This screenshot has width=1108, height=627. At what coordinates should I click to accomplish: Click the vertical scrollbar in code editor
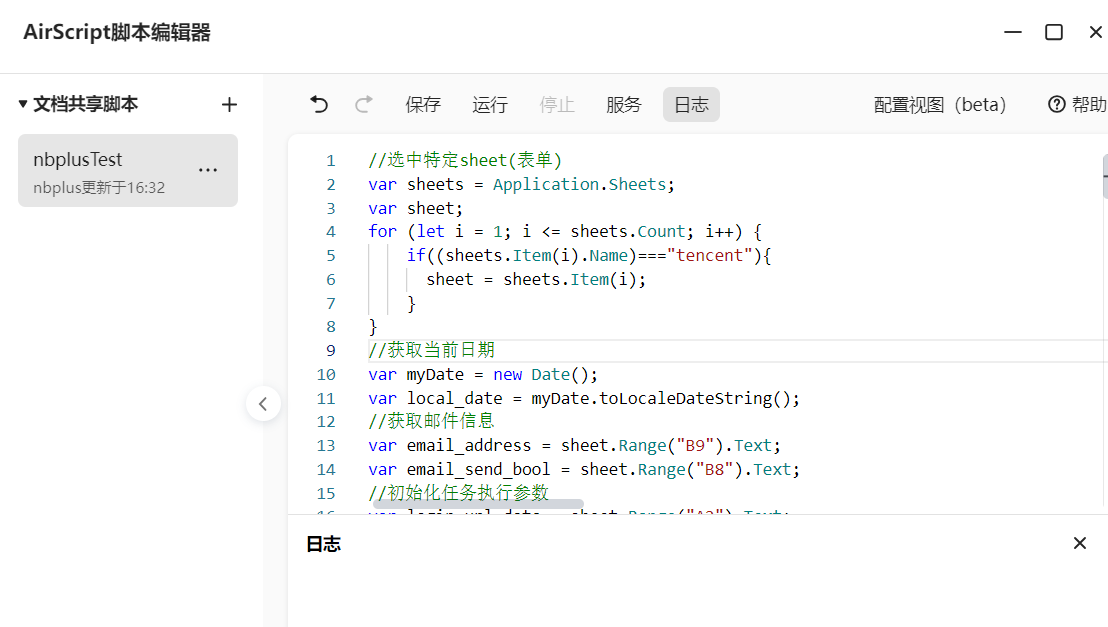(x=1105, y=177)
